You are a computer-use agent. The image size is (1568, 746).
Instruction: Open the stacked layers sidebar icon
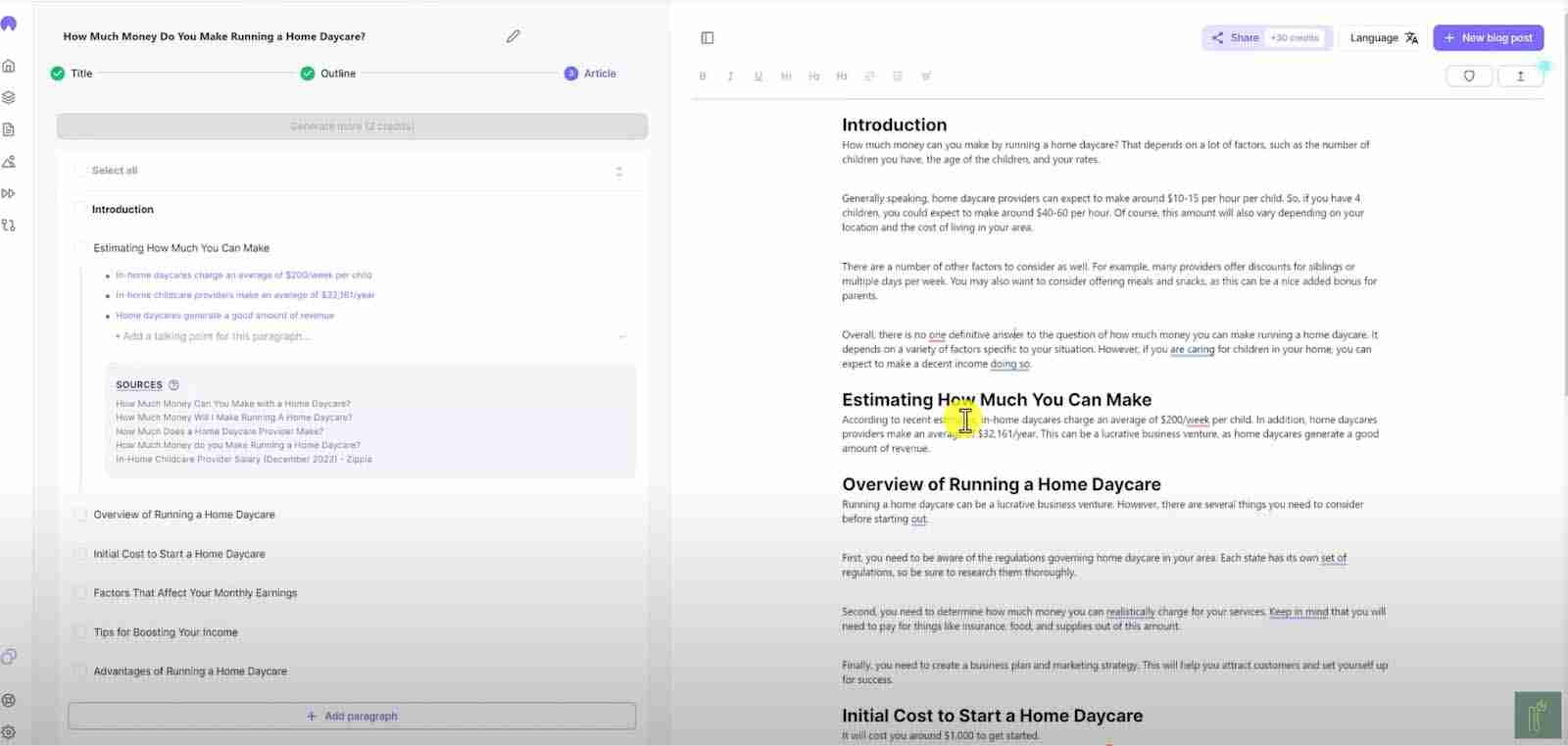[9, 98]
